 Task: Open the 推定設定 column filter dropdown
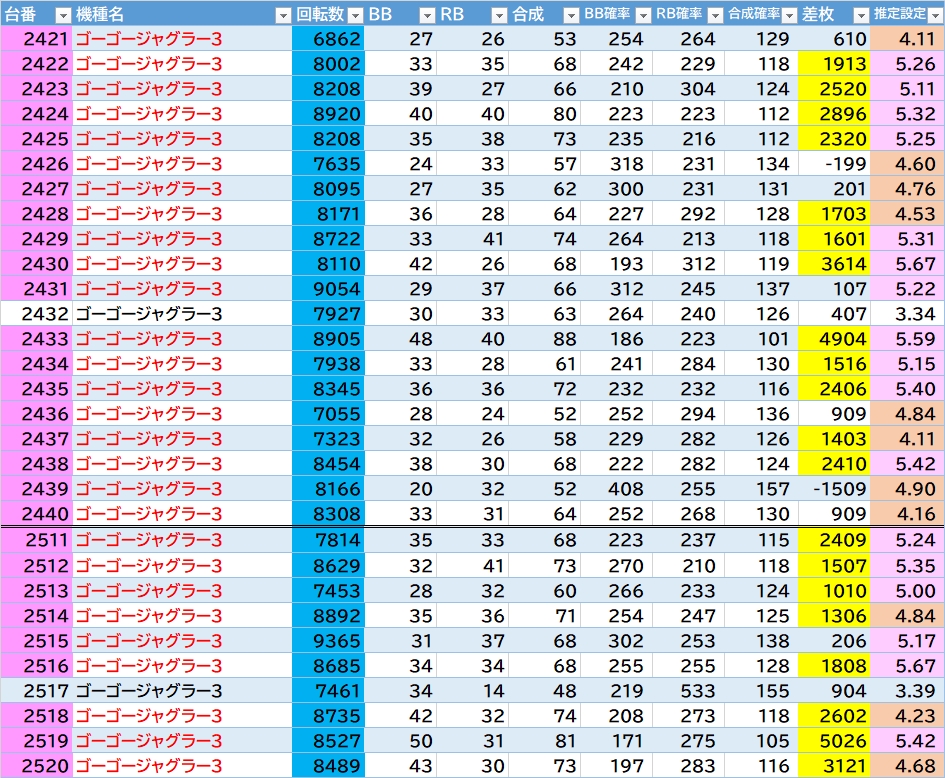[935, 15]
